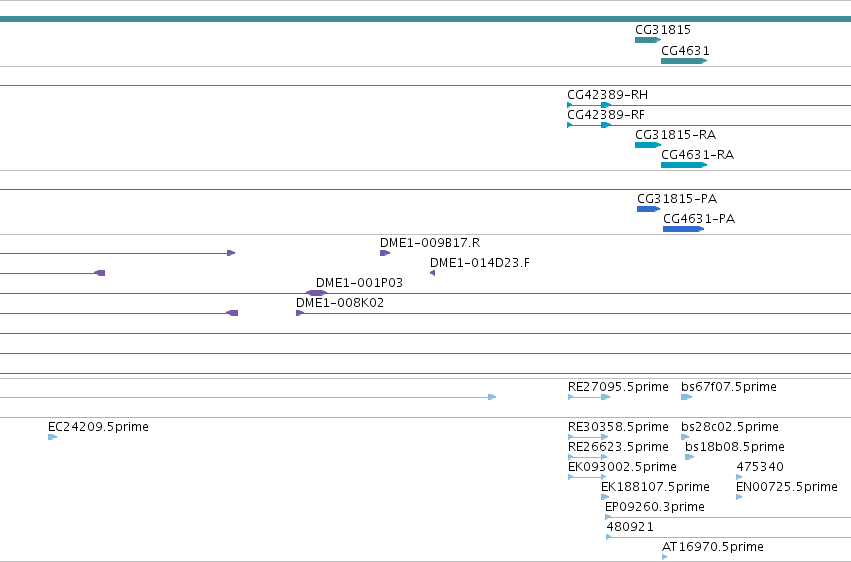Select the EK093002.5prime EST
The width and height of the screenshot is (851, 562).
[622, 467]
